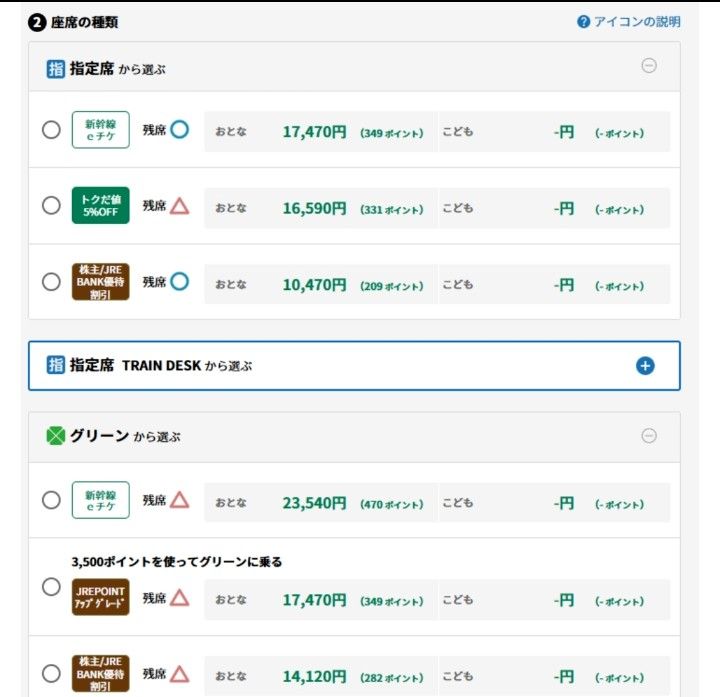Click the 16,590円 adult fare price

click(x=315, y=208)
